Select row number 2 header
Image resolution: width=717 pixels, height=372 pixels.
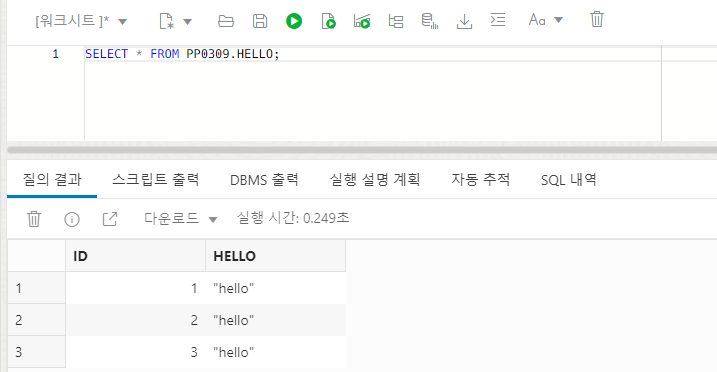37,320
